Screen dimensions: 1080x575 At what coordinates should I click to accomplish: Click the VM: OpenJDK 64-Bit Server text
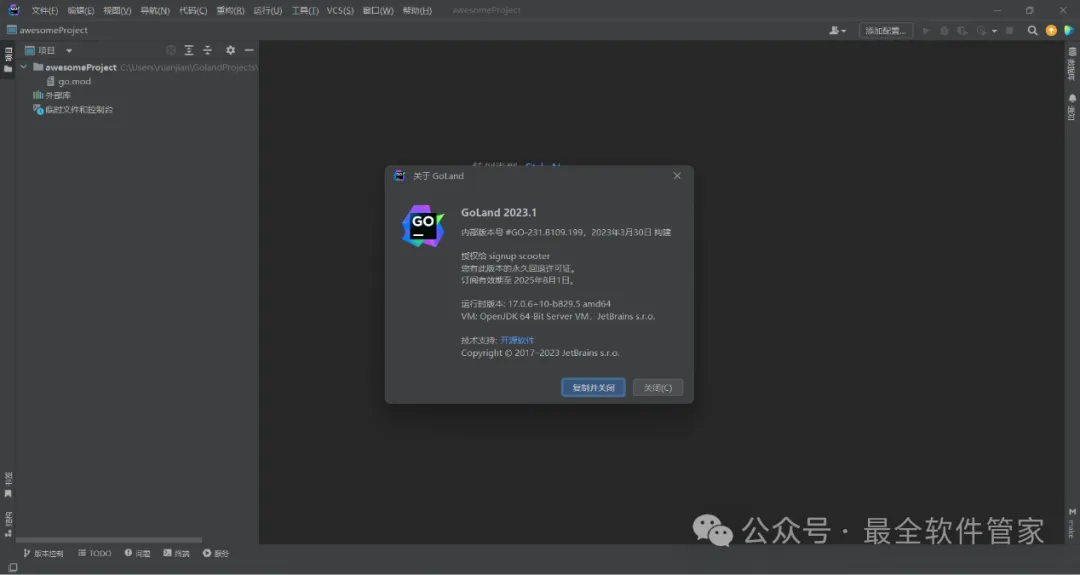(x=558, y=317)
